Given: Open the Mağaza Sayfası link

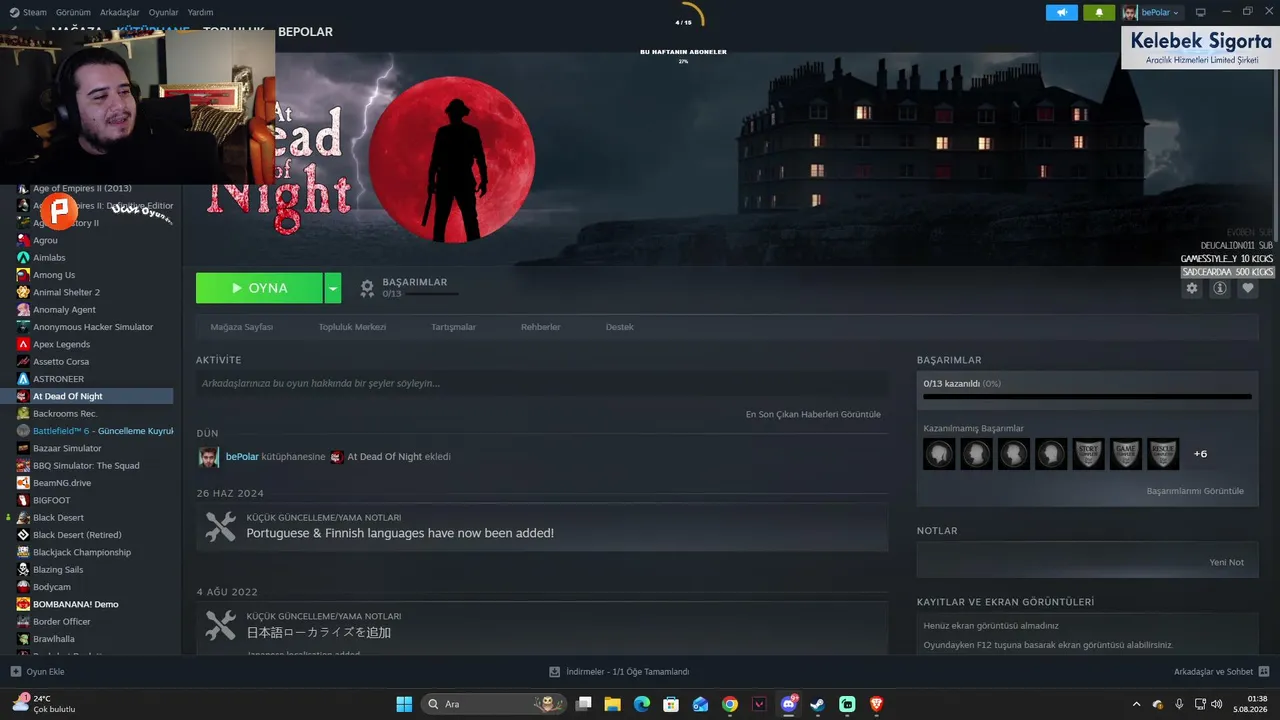Looking at the screenshot, I should click(x=241, y=327).
